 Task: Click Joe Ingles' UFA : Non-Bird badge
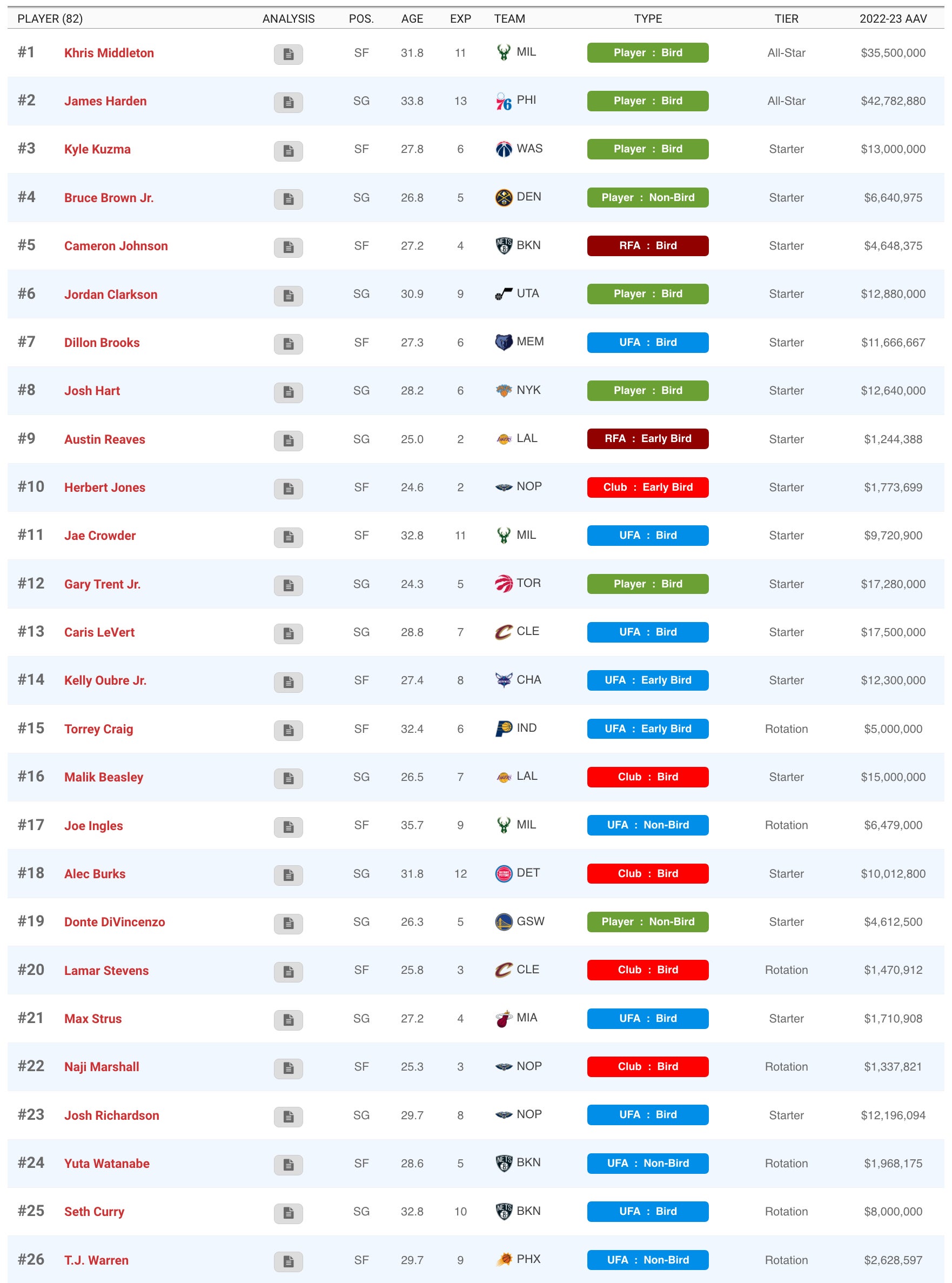(x=647, y=825)
